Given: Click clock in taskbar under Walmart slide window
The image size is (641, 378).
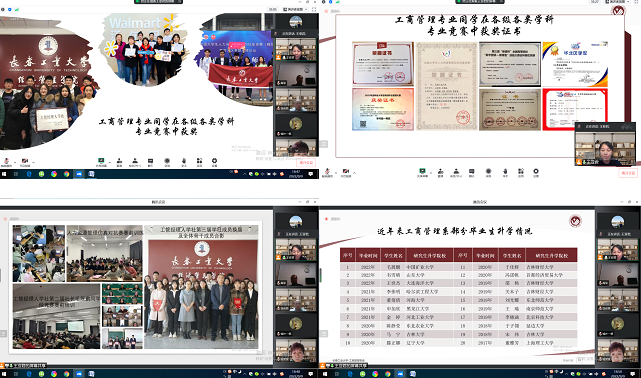Looking at the screenshot, I should [296, 174].
